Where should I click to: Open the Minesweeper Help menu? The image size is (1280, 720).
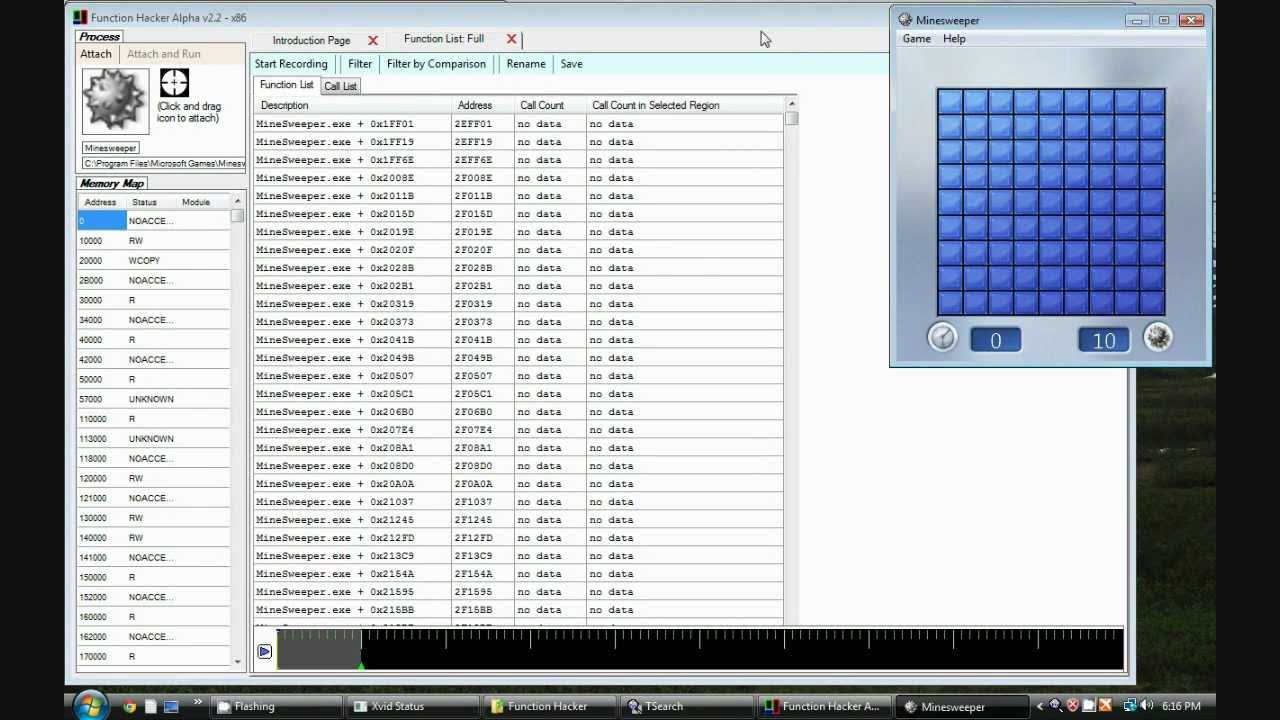pyautogui.click(x=954, y=39)
